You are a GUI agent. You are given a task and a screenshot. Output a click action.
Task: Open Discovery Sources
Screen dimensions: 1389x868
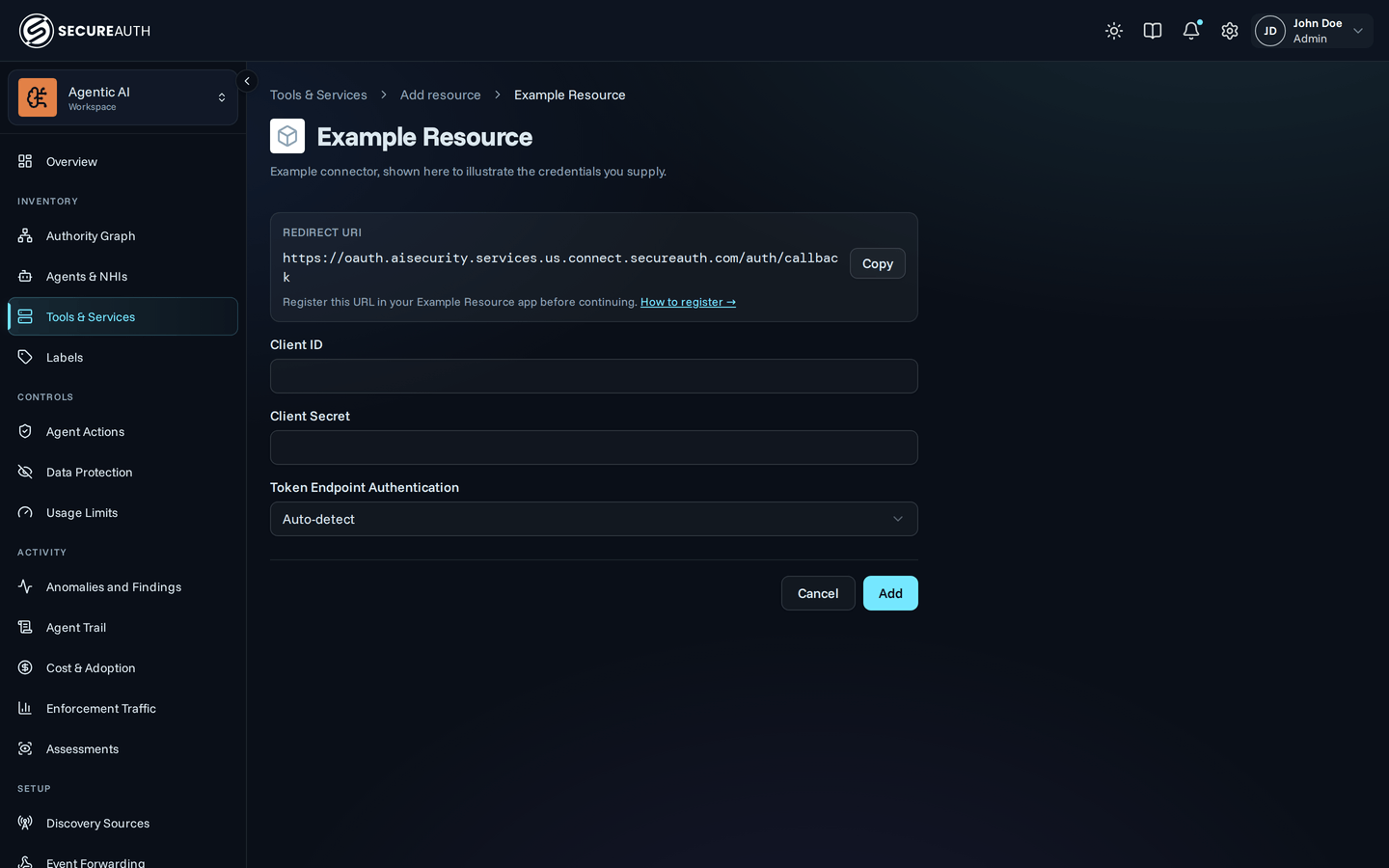pyautogui.click(x=123, y=823)
